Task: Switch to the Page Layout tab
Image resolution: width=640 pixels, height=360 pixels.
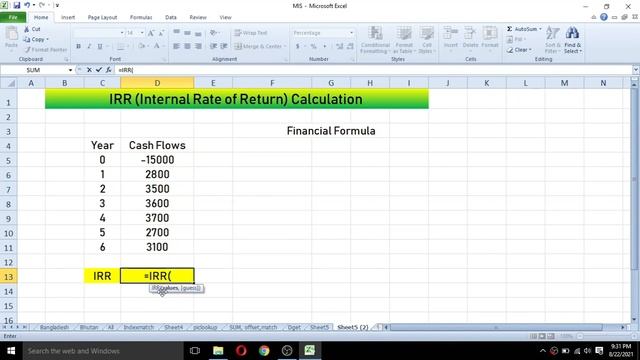Action: tap(102, 17)
